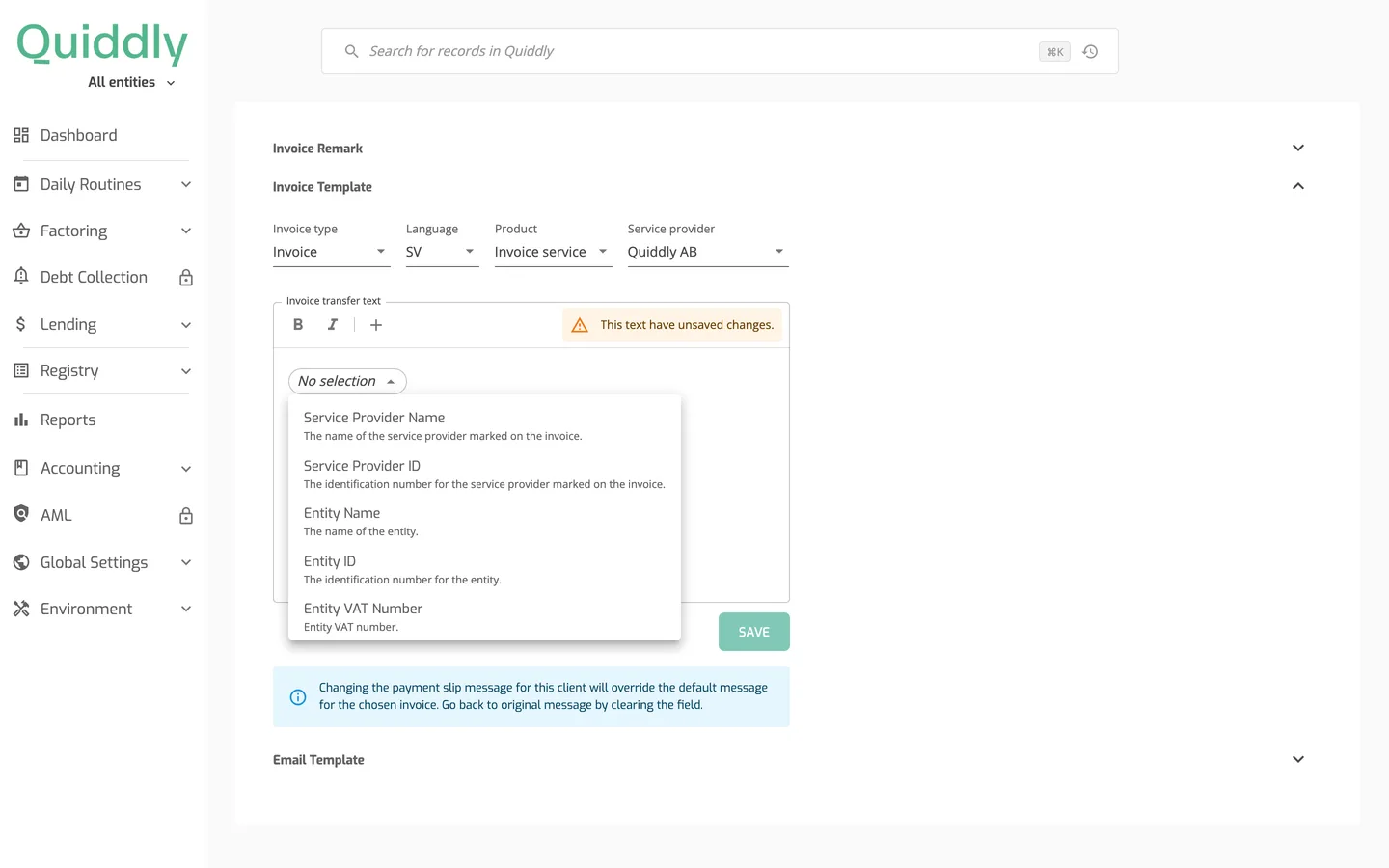The image size is (1389, 868).
Task: Open the All entities selector
Action: pos(131,82)
